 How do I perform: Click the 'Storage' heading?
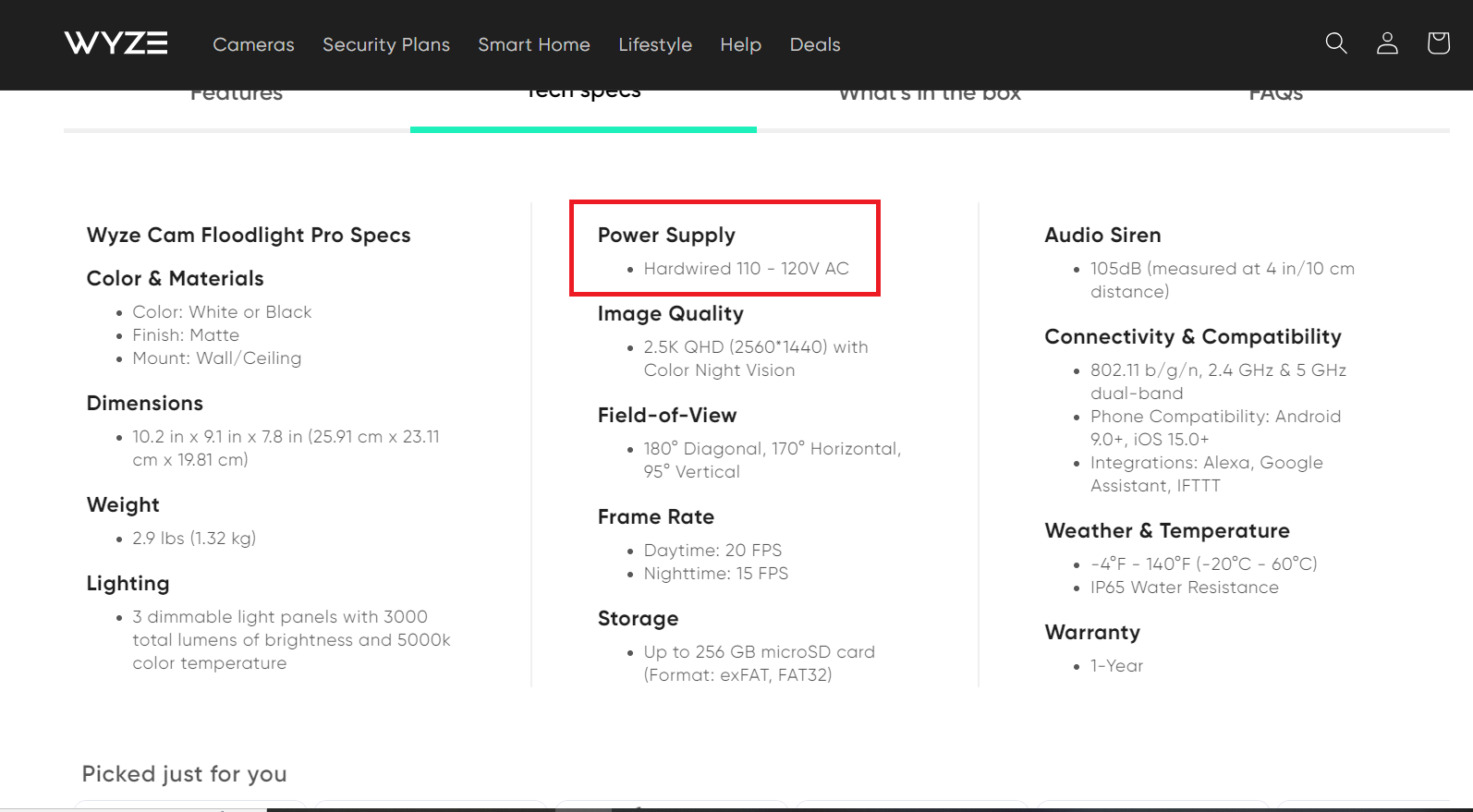[x=638, y=619]
